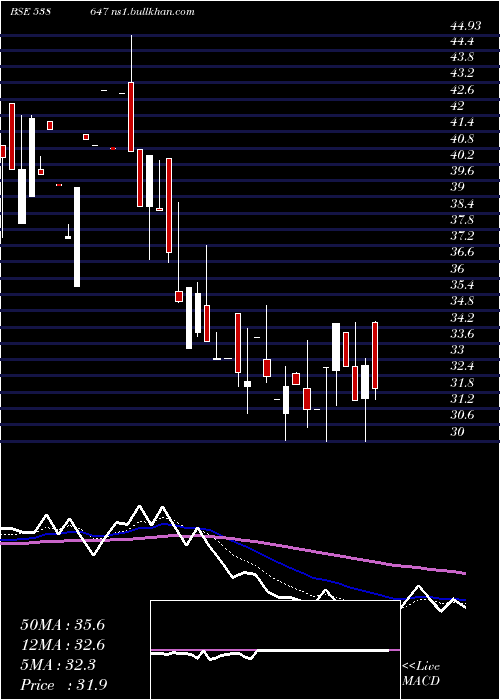Select the 43.8 price axis label

462,58
